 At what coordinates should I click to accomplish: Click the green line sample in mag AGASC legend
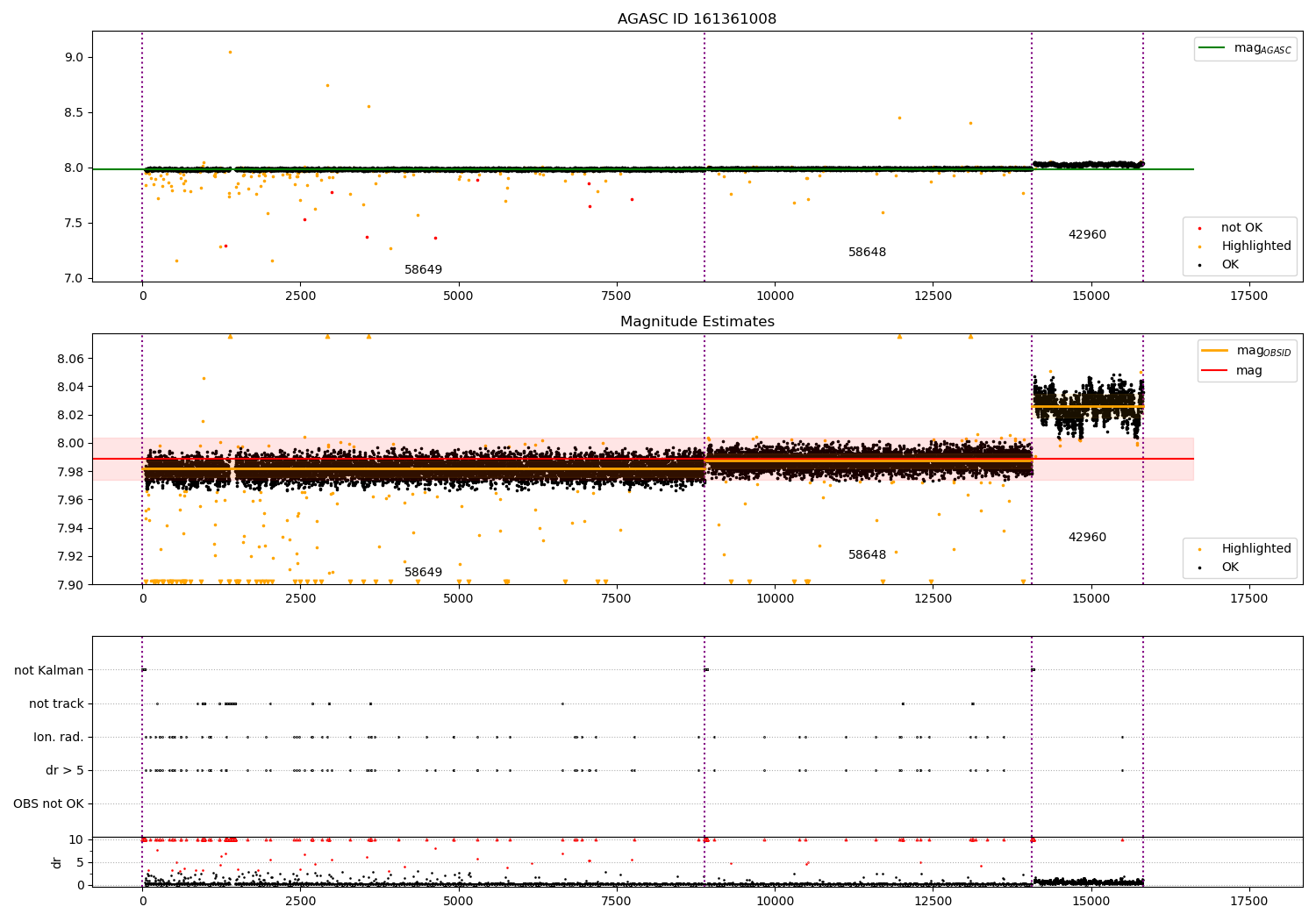(1212, 48)
